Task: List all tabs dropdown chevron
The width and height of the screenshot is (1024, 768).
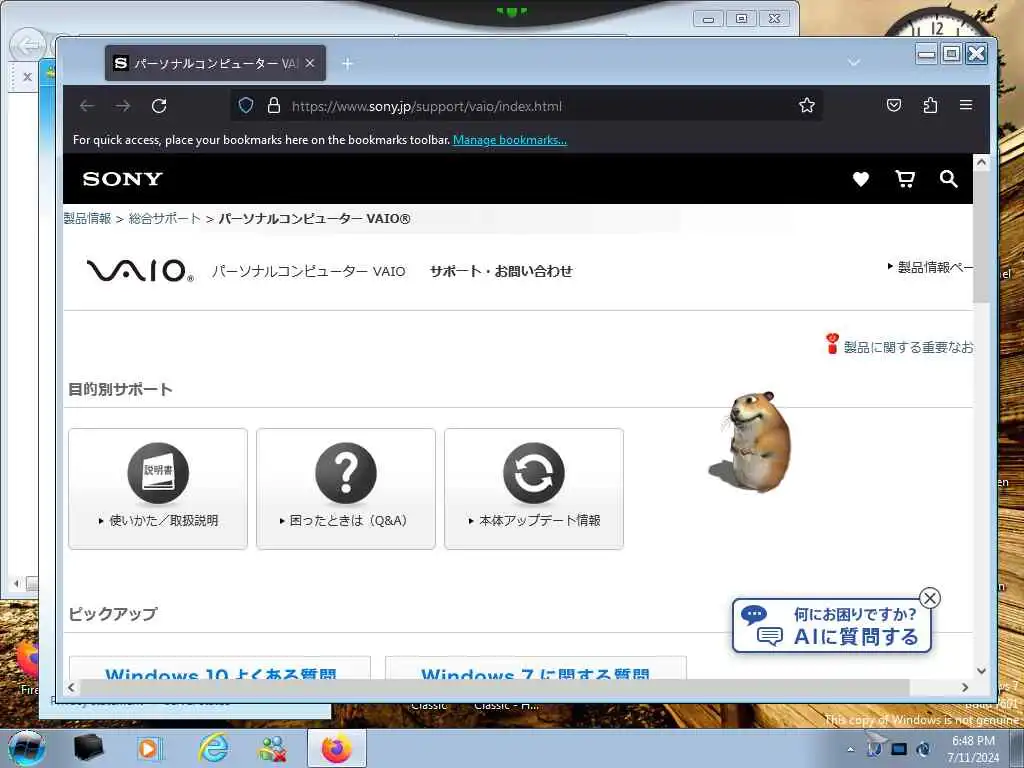Action: click(854, 63)
